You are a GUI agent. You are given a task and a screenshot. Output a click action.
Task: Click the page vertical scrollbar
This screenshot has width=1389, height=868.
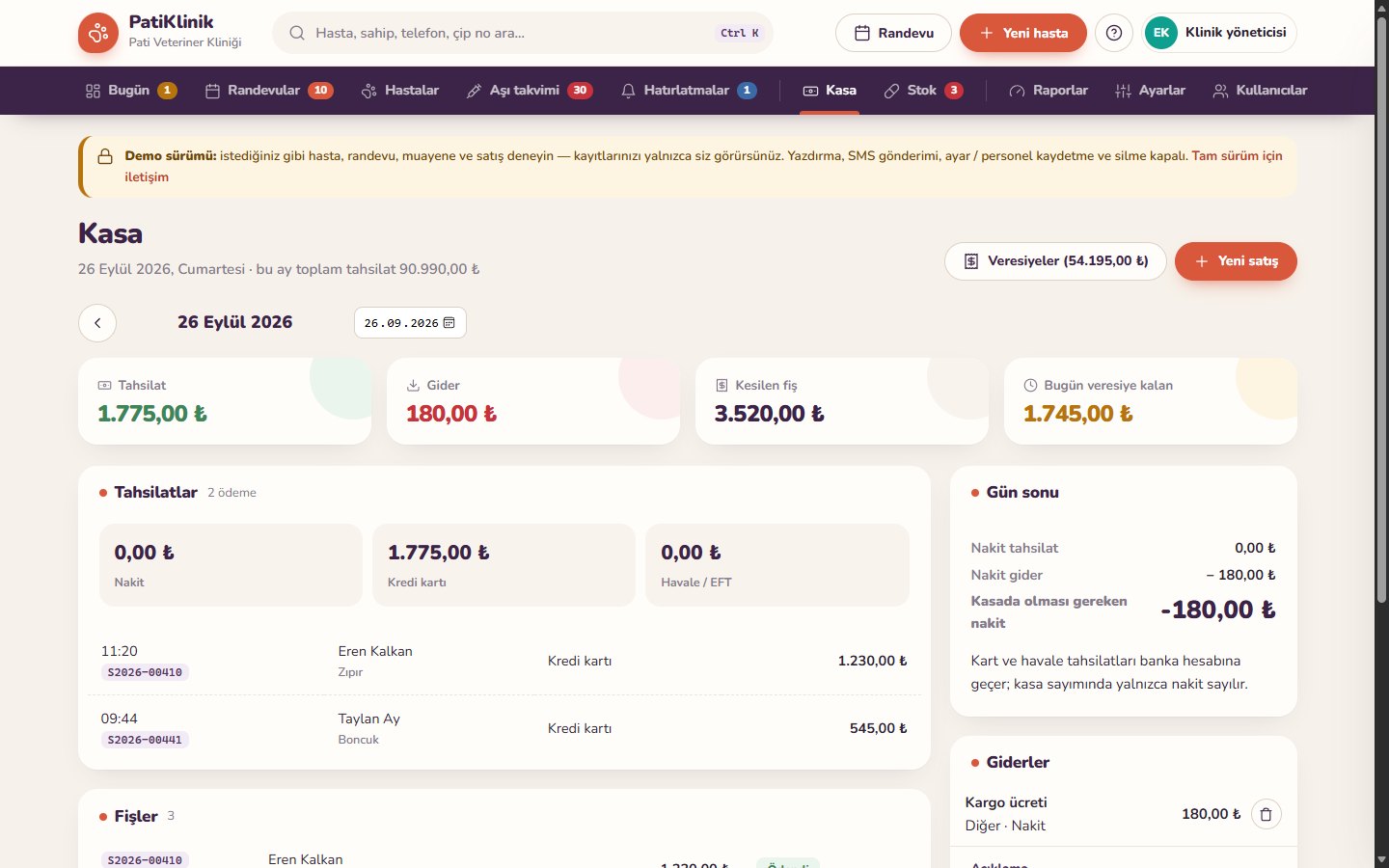[1381, 434]
